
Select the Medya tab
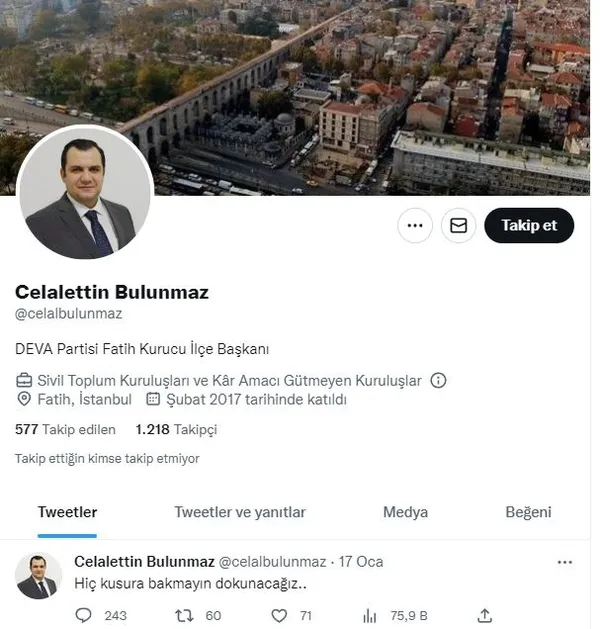point(405,512)
